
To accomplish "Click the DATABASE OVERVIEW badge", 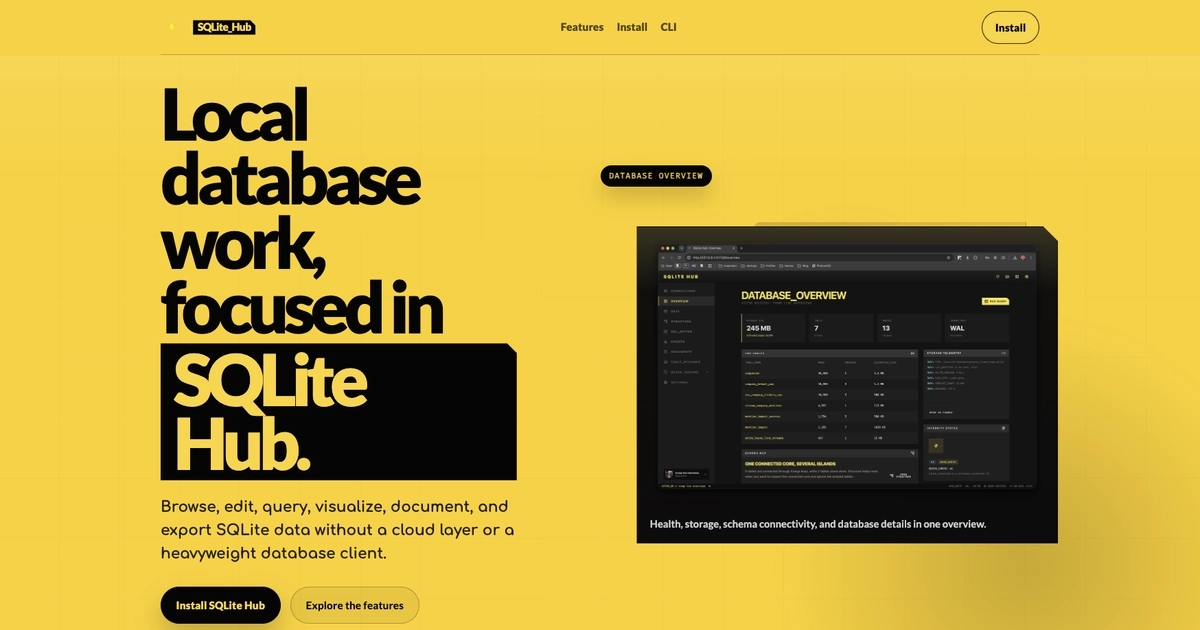I will [x=656, y=176].
